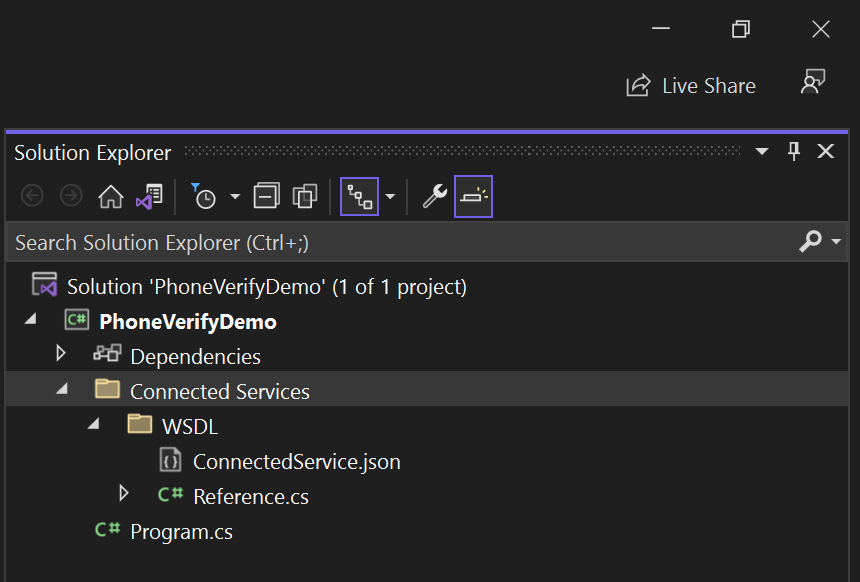860x582 pixels.
Task: Collapse the Connected Services folder arrow
Action: [x=61, y=390]
